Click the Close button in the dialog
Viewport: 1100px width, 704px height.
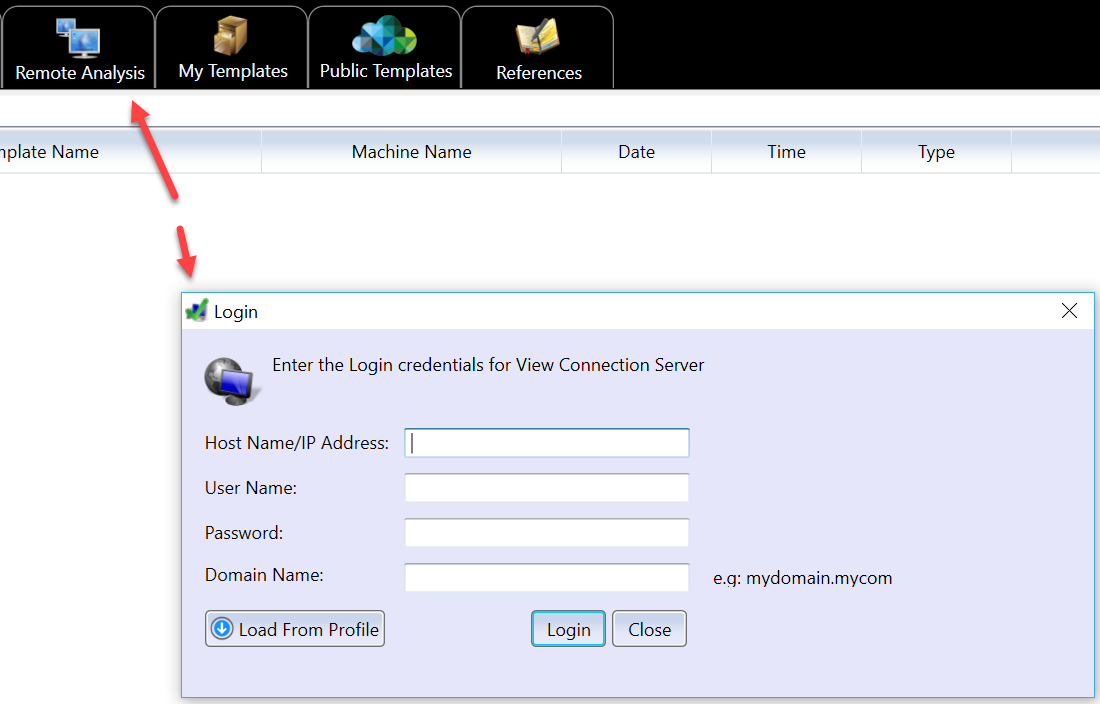point(649,629)
